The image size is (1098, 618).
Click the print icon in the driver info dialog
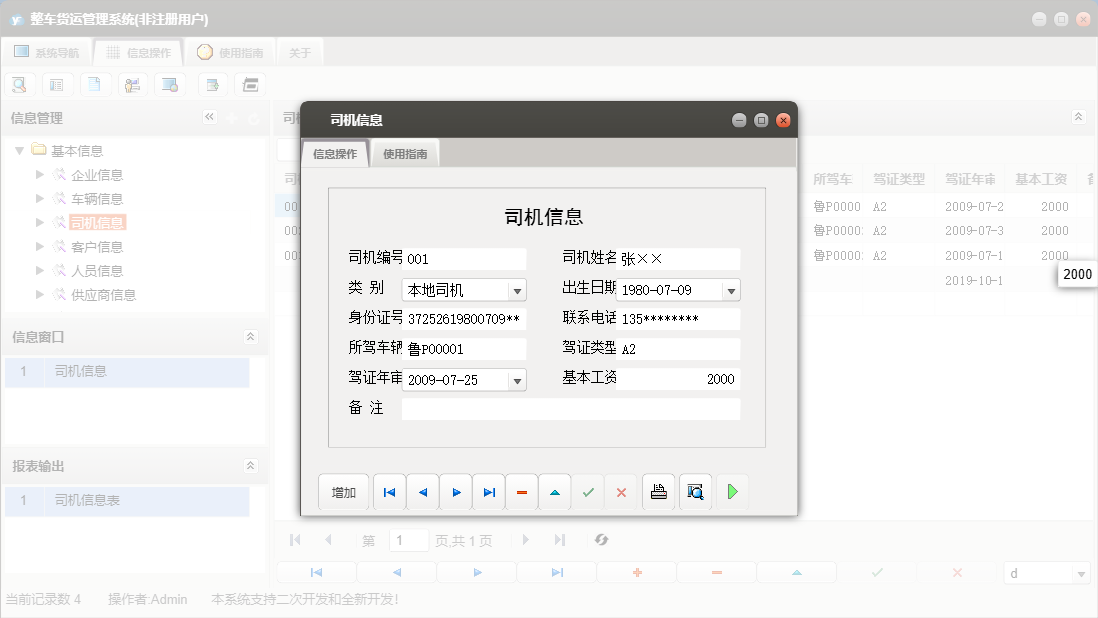658,491
